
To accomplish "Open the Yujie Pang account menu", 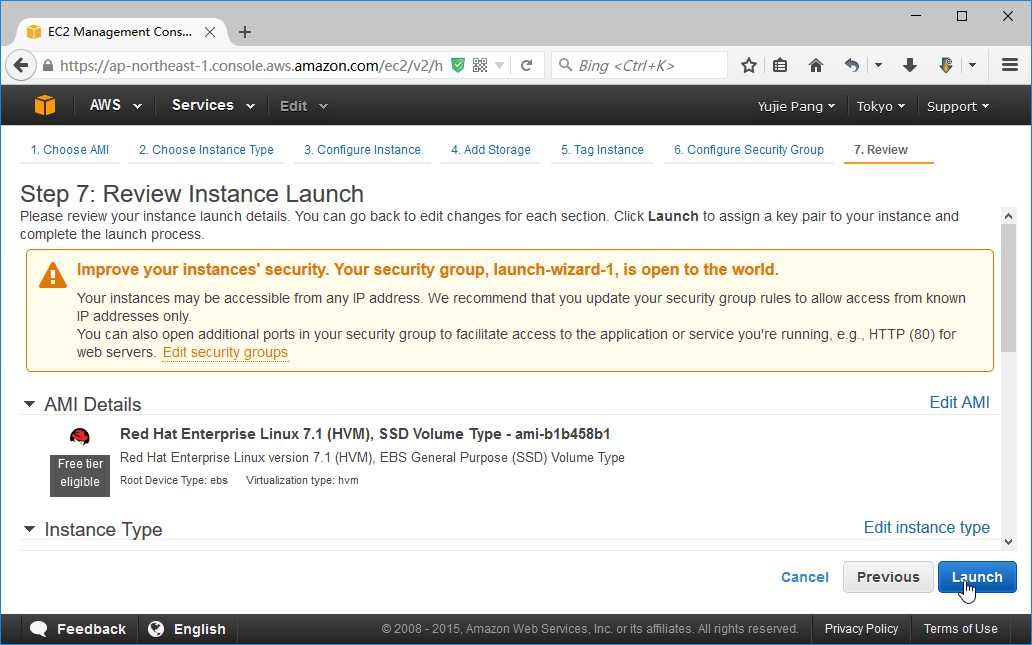I will (796, 106).
